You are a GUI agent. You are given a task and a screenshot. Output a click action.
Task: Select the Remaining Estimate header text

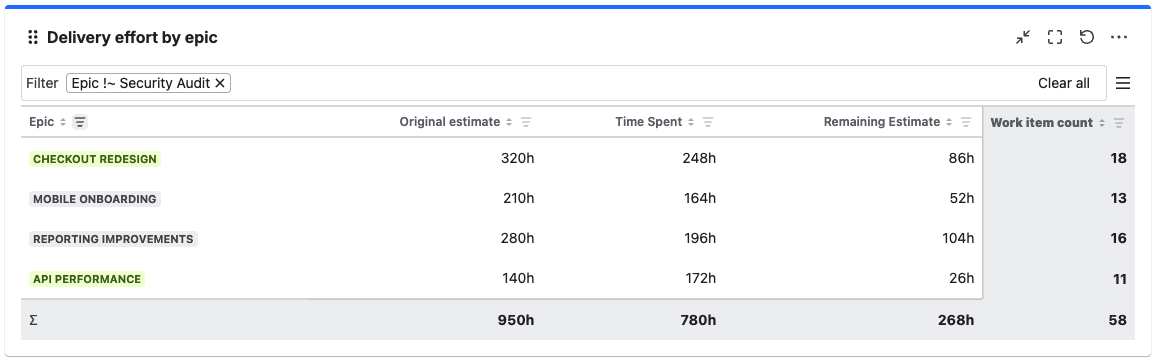882,122
